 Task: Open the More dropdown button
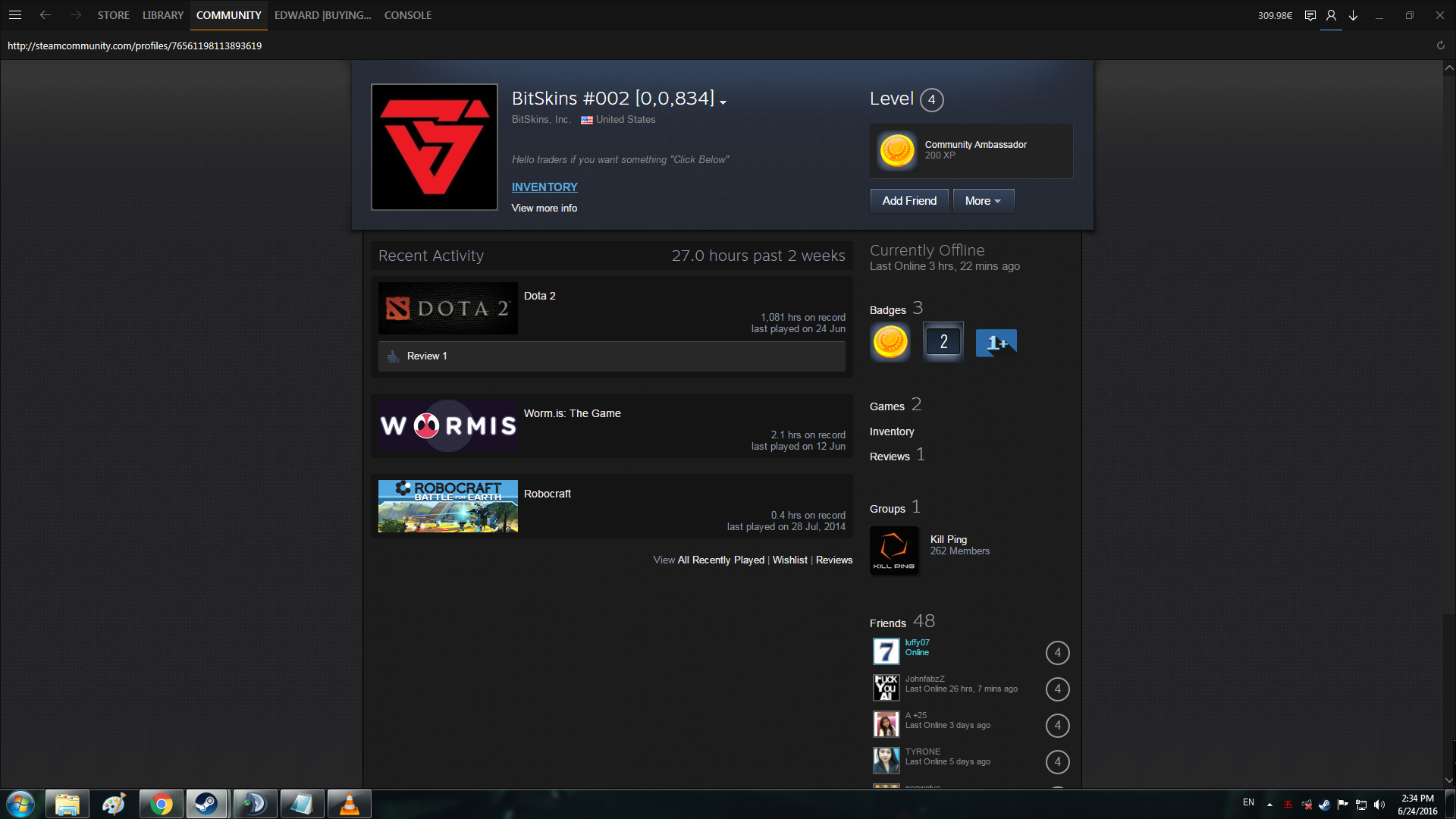tap(984, 201)
